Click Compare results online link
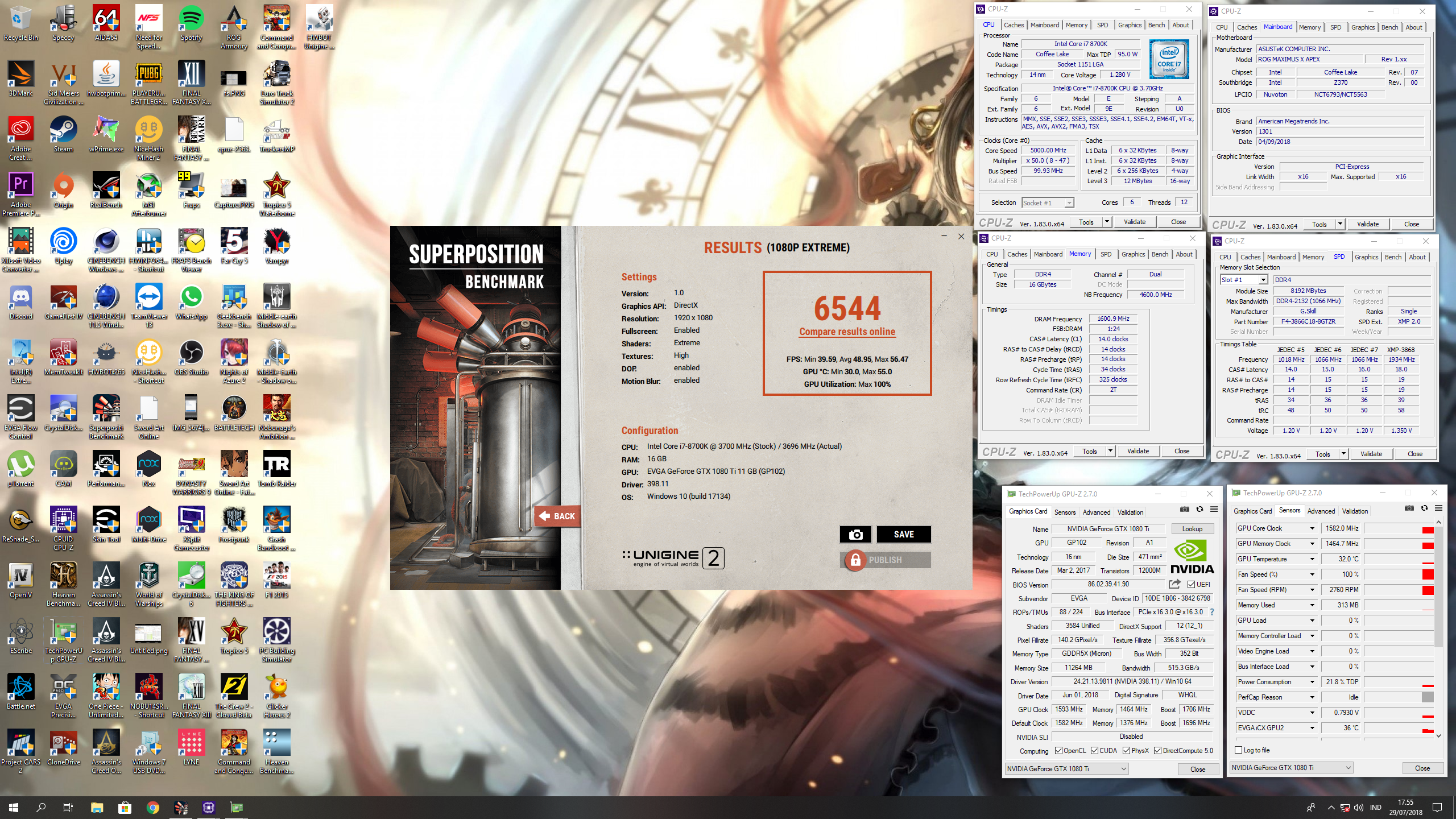Viewport: 1456px width, 819px height. pos(847,332)
